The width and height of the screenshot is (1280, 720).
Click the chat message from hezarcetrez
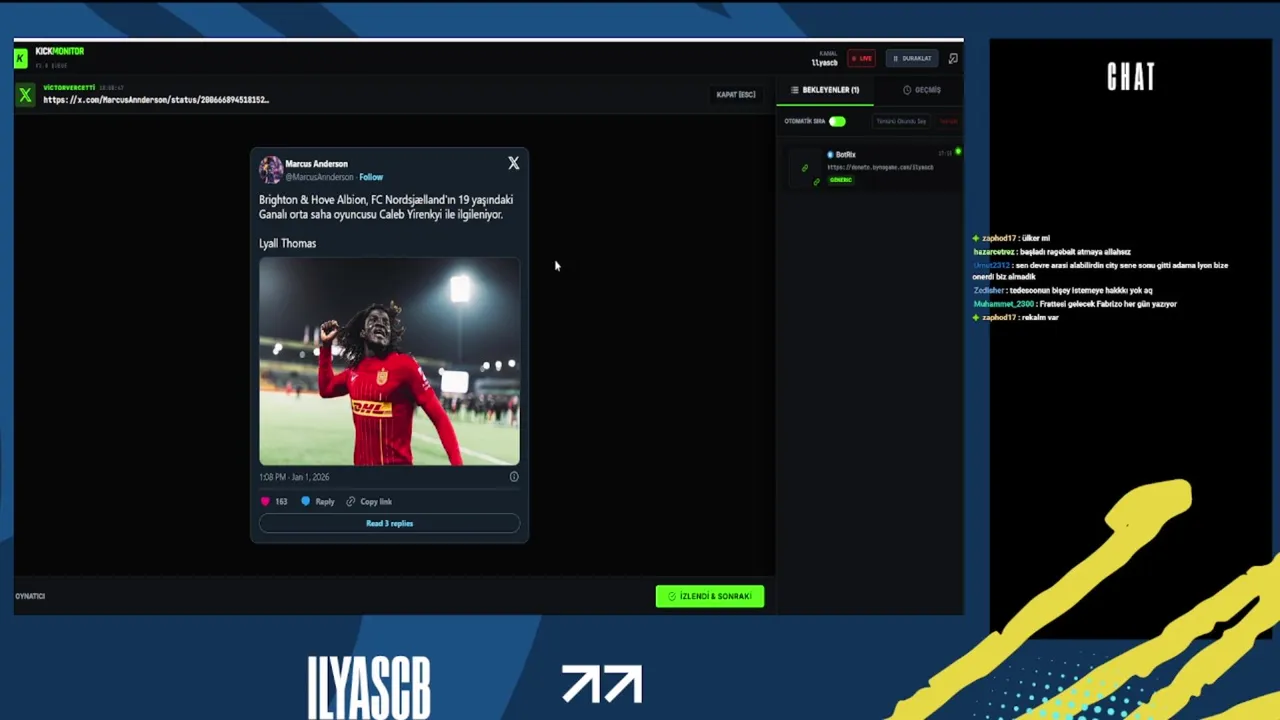1052,252
